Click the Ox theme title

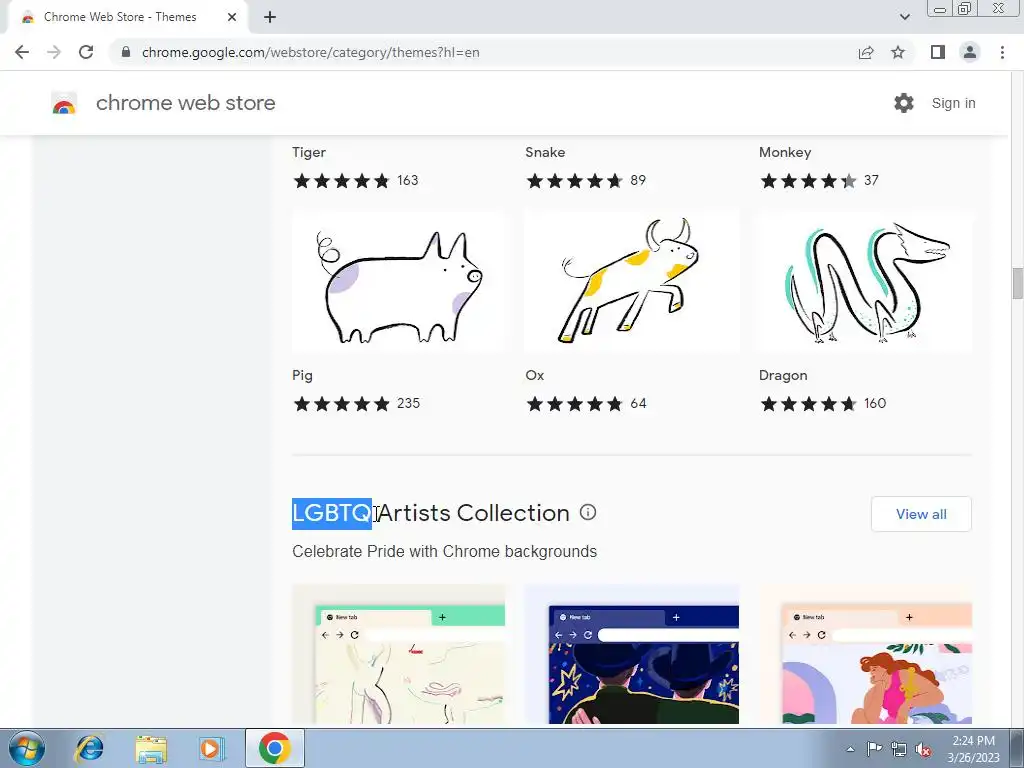534,376
